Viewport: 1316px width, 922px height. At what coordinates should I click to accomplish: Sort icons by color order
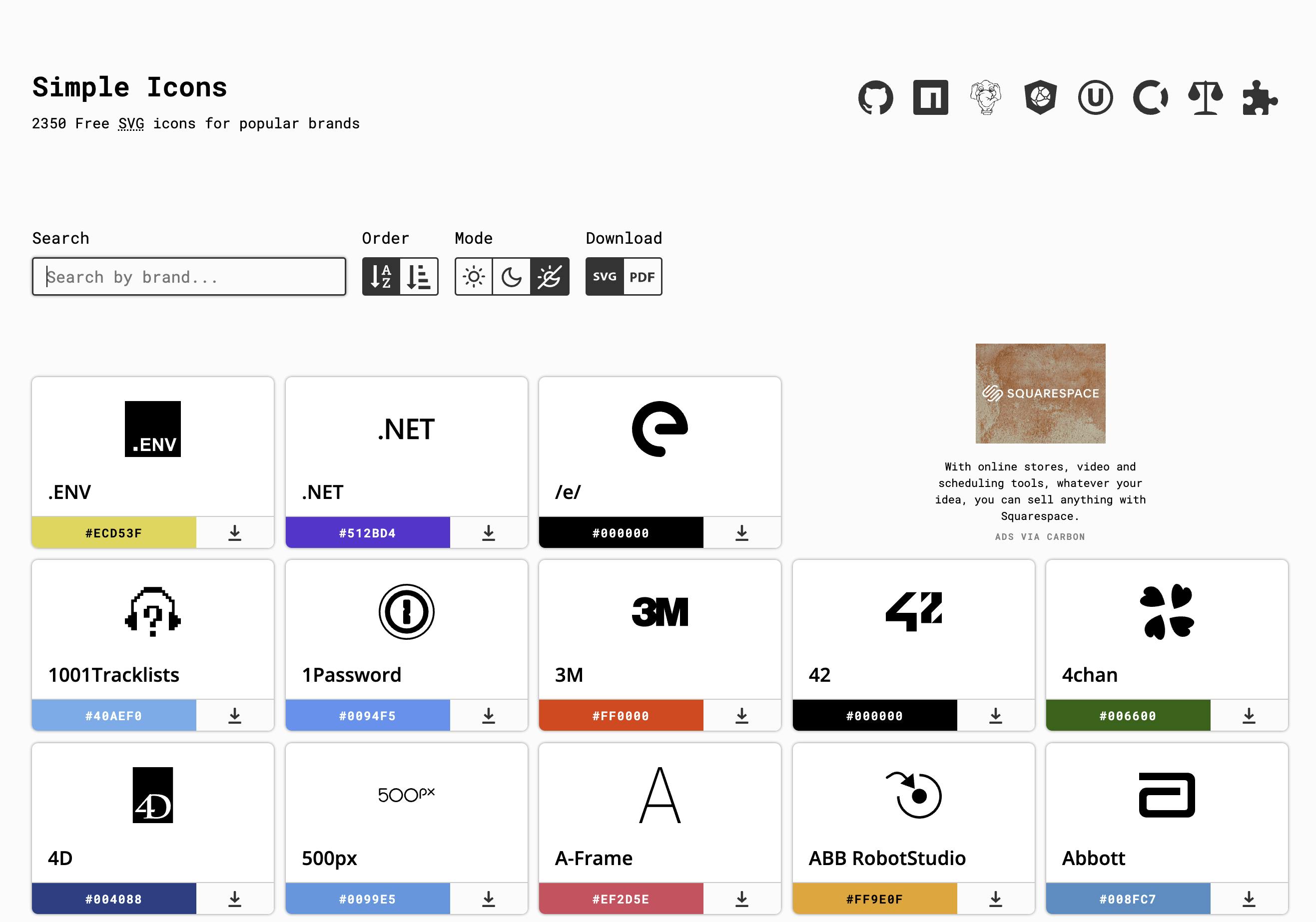419,277
